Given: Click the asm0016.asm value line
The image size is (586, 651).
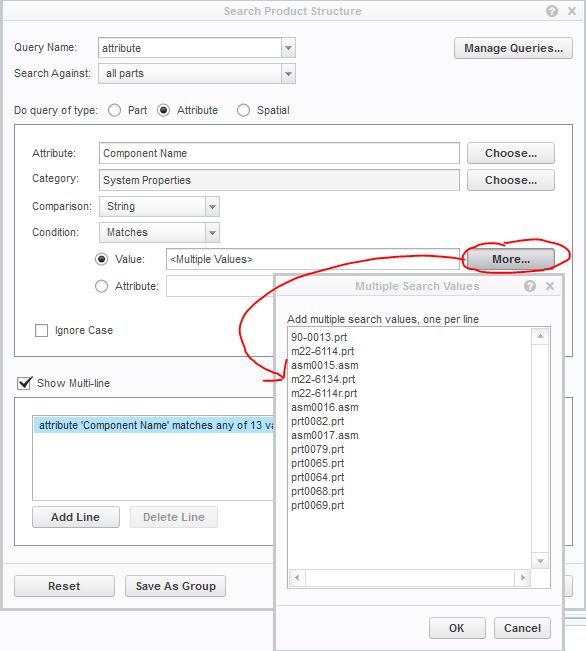Looking at the screenshot, I should pyautogui.click(x=325, y=408).
